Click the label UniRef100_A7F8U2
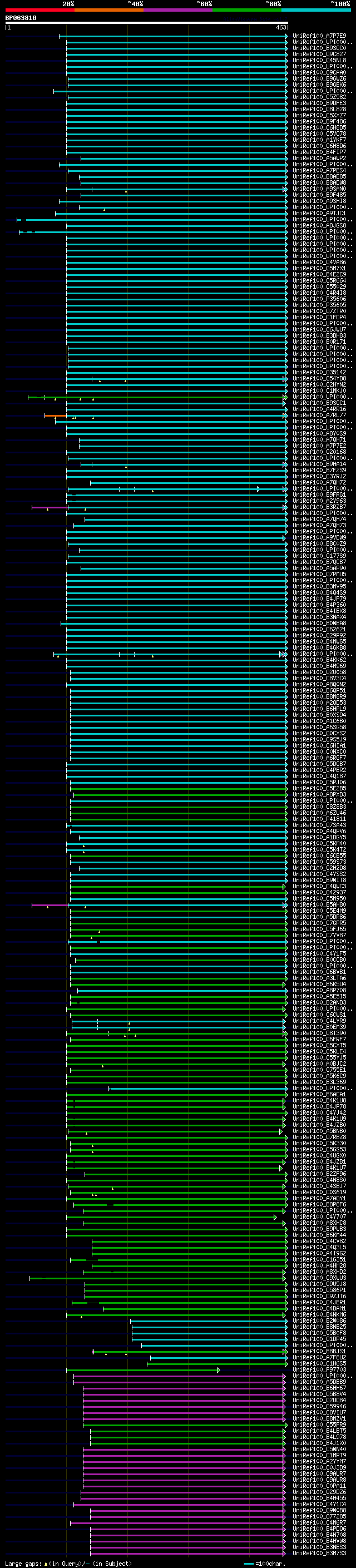356x1568 pixels. point(319,1357)
